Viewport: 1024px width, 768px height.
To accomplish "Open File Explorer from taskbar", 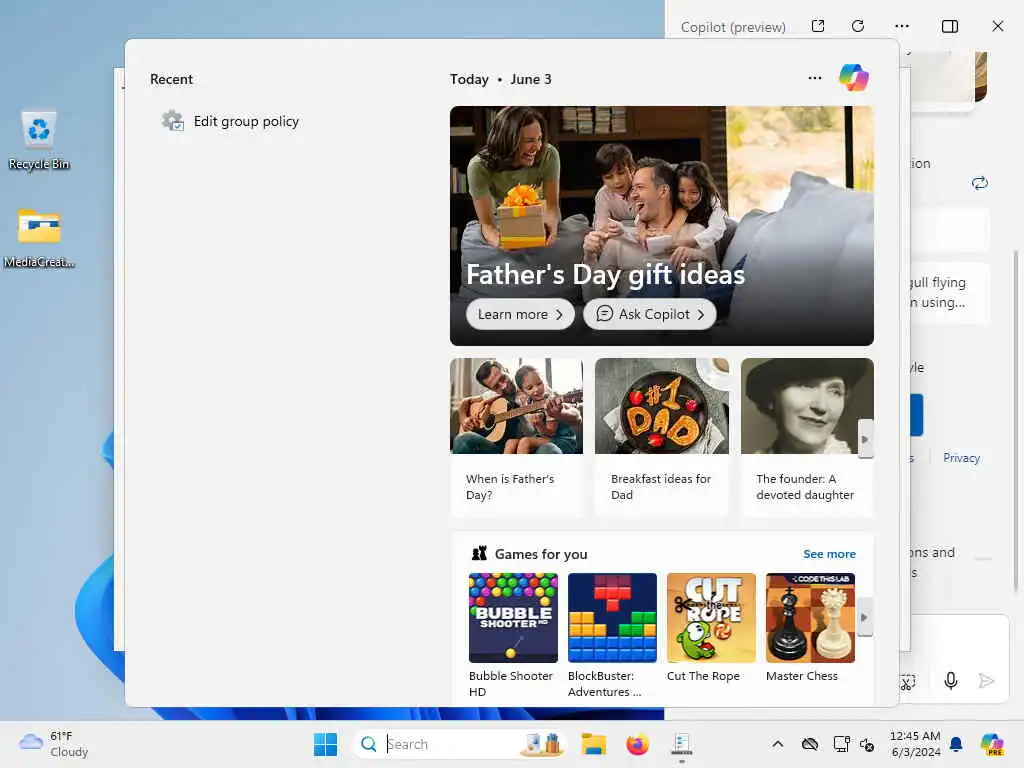I will [x=594, y=744].
